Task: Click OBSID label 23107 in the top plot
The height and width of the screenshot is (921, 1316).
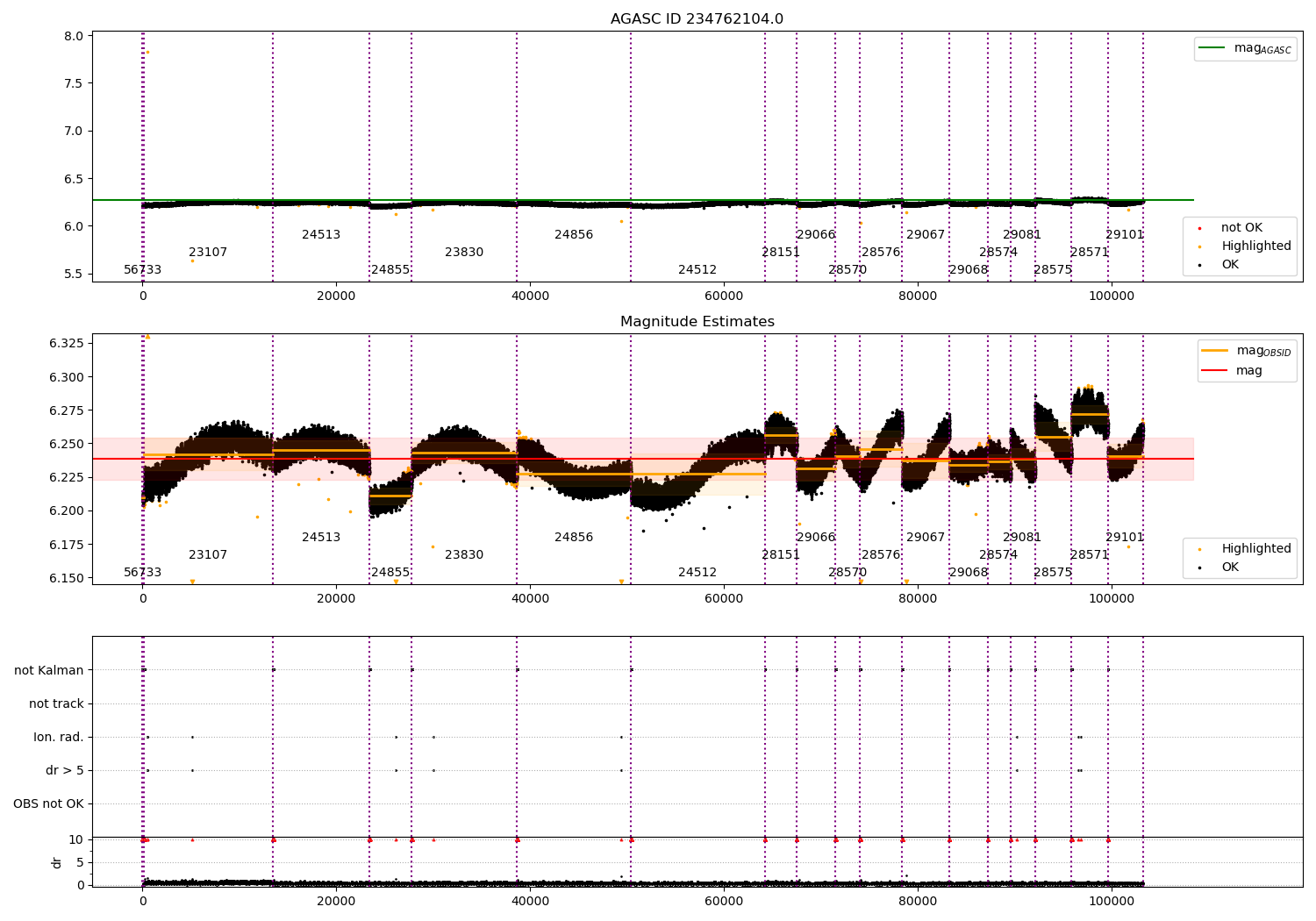Action: (208, 253)
